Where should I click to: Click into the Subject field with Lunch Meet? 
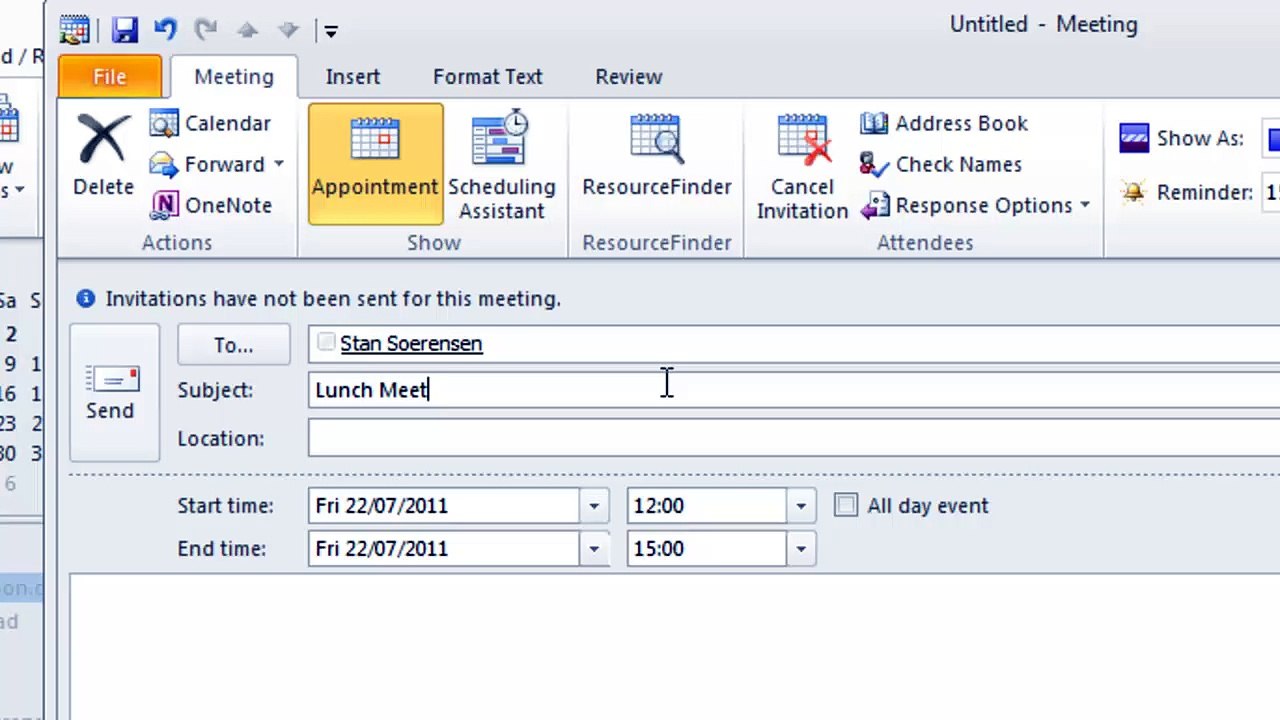coord(794,390)
